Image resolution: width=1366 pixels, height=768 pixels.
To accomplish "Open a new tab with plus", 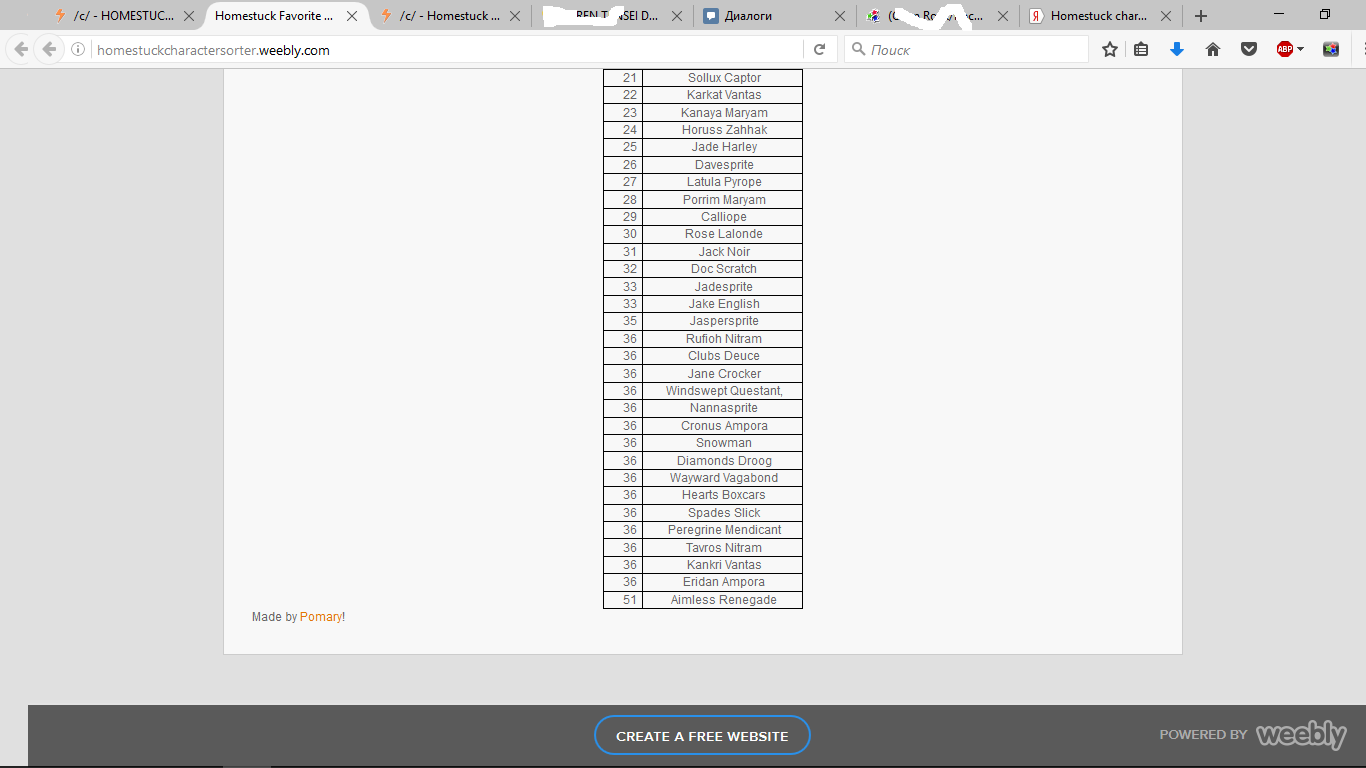I will click(1201, 16).
